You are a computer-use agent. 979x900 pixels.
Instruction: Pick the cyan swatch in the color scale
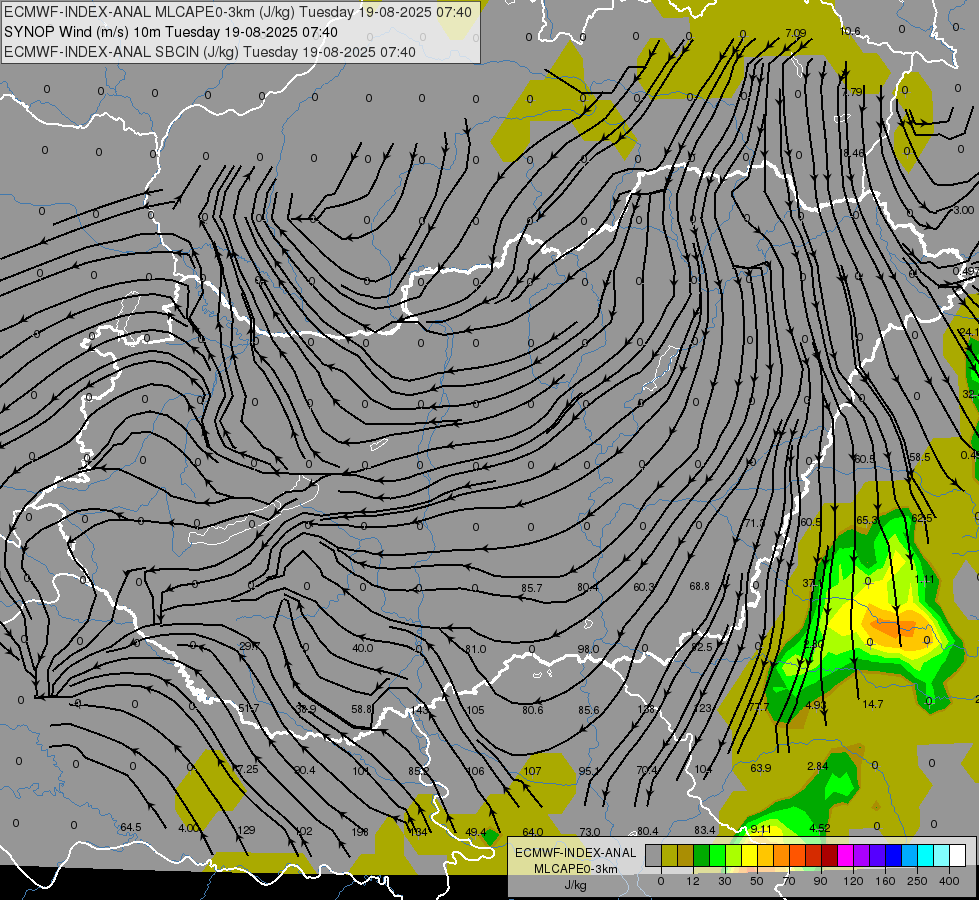pos(926,855)
